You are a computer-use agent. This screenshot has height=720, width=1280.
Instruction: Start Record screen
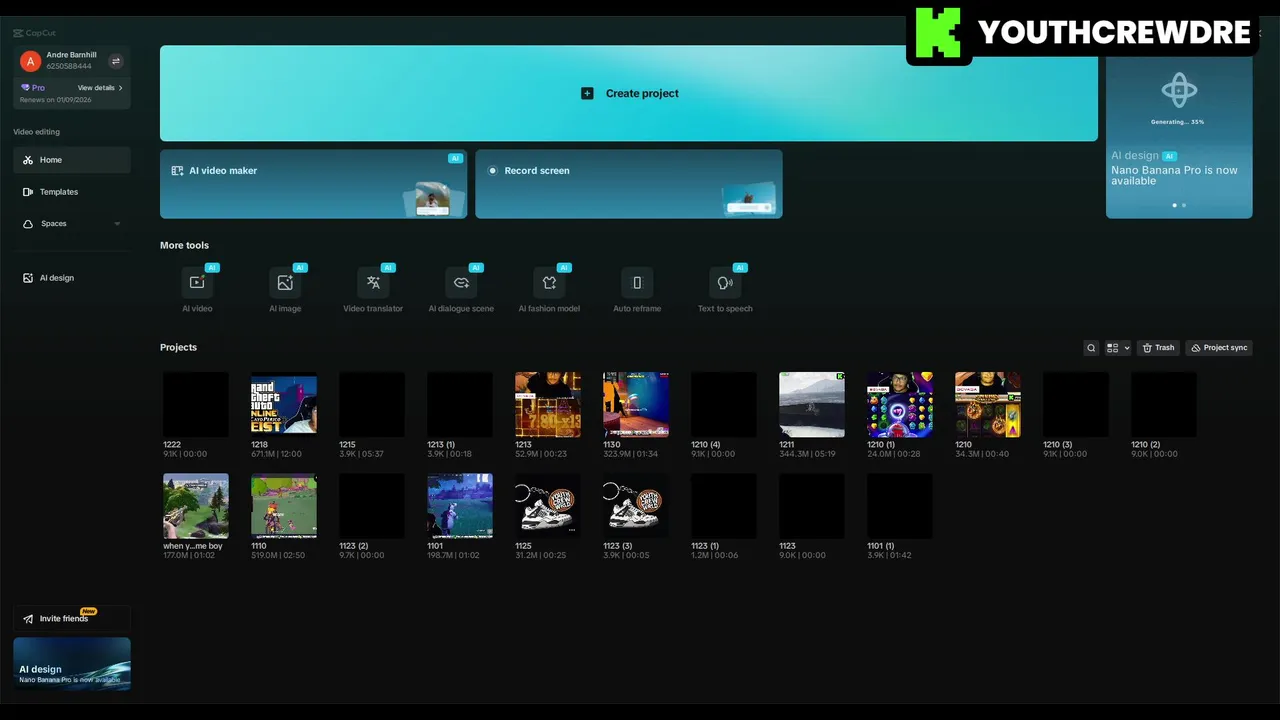tap(629, 184)
